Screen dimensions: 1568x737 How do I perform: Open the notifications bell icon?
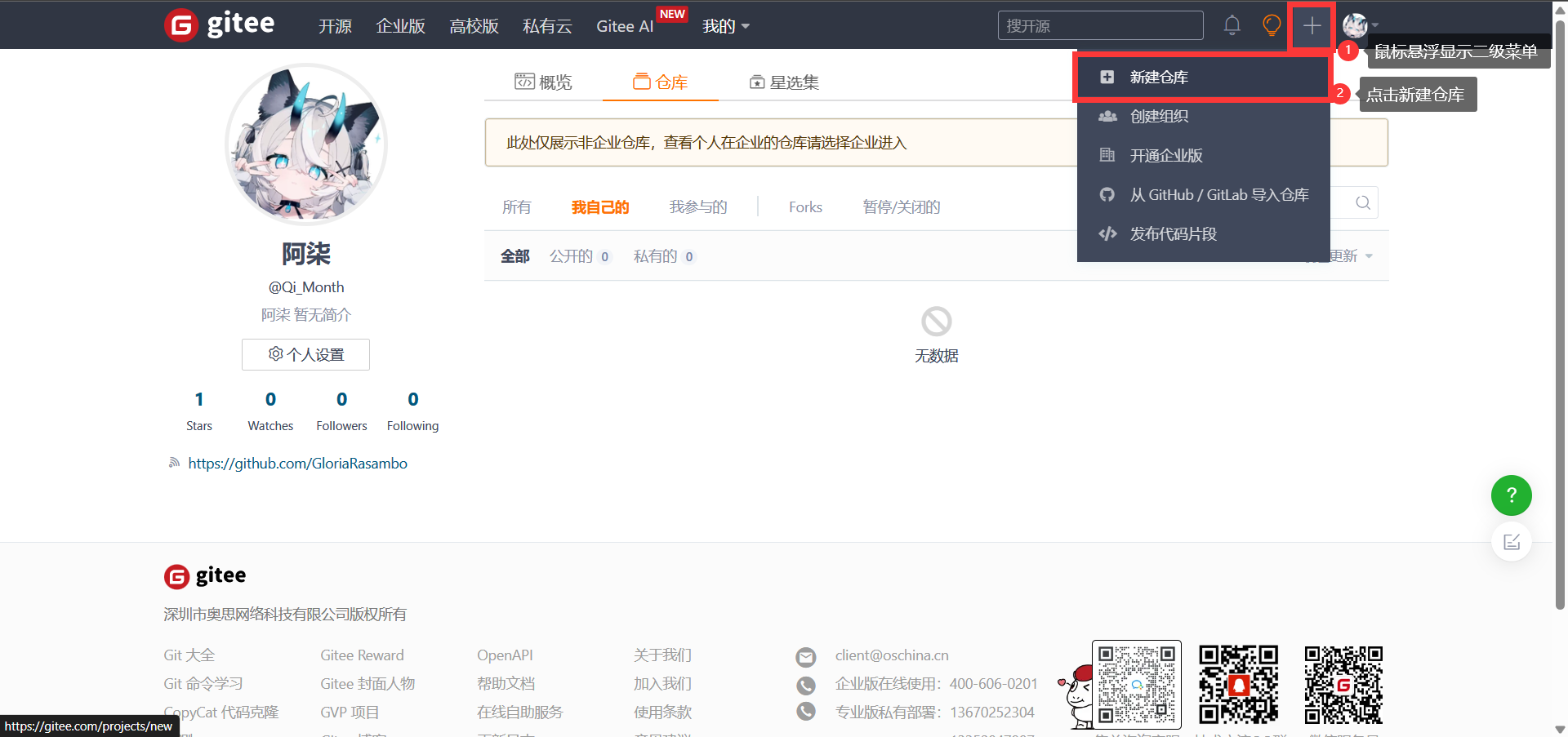click(1232, 25)
